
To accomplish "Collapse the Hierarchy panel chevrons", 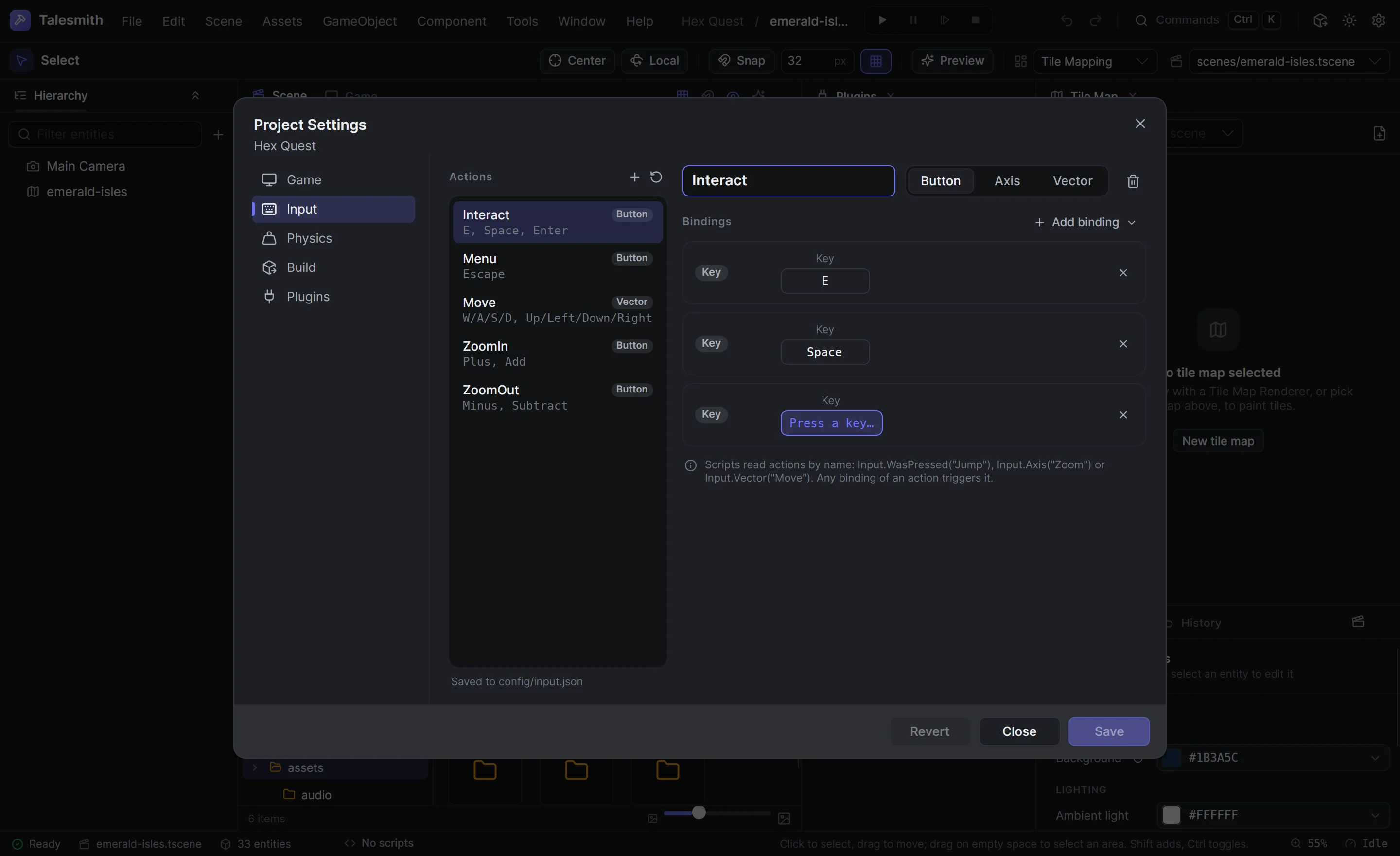I will pyautogui.click(x=195, y=95).
